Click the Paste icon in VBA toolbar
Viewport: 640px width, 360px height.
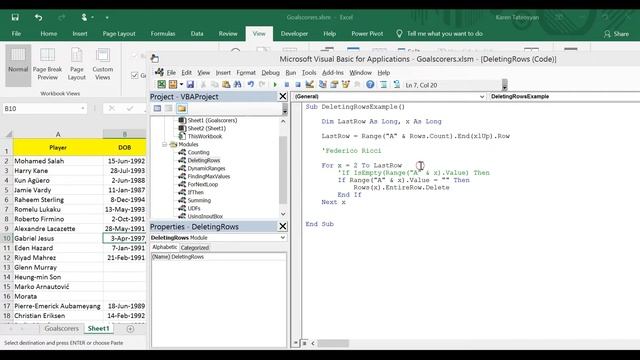[x=226, y=84]
